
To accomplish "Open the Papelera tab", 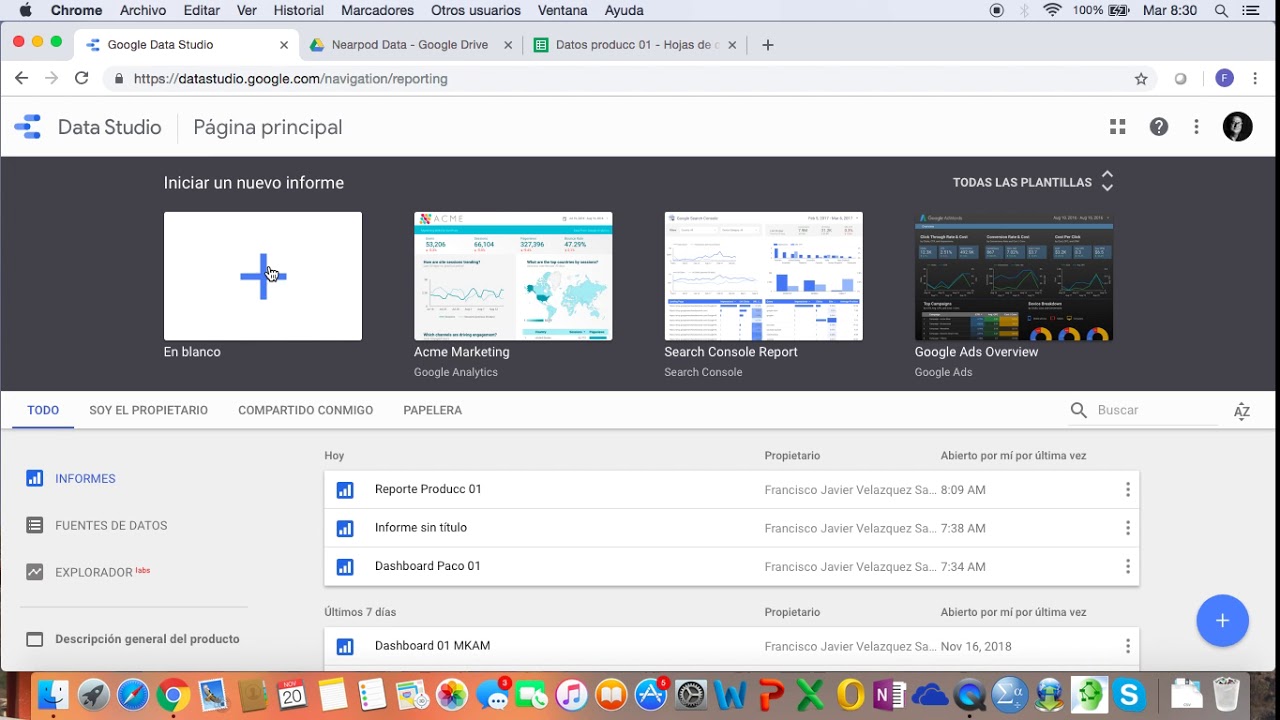I will pos(432,410).
